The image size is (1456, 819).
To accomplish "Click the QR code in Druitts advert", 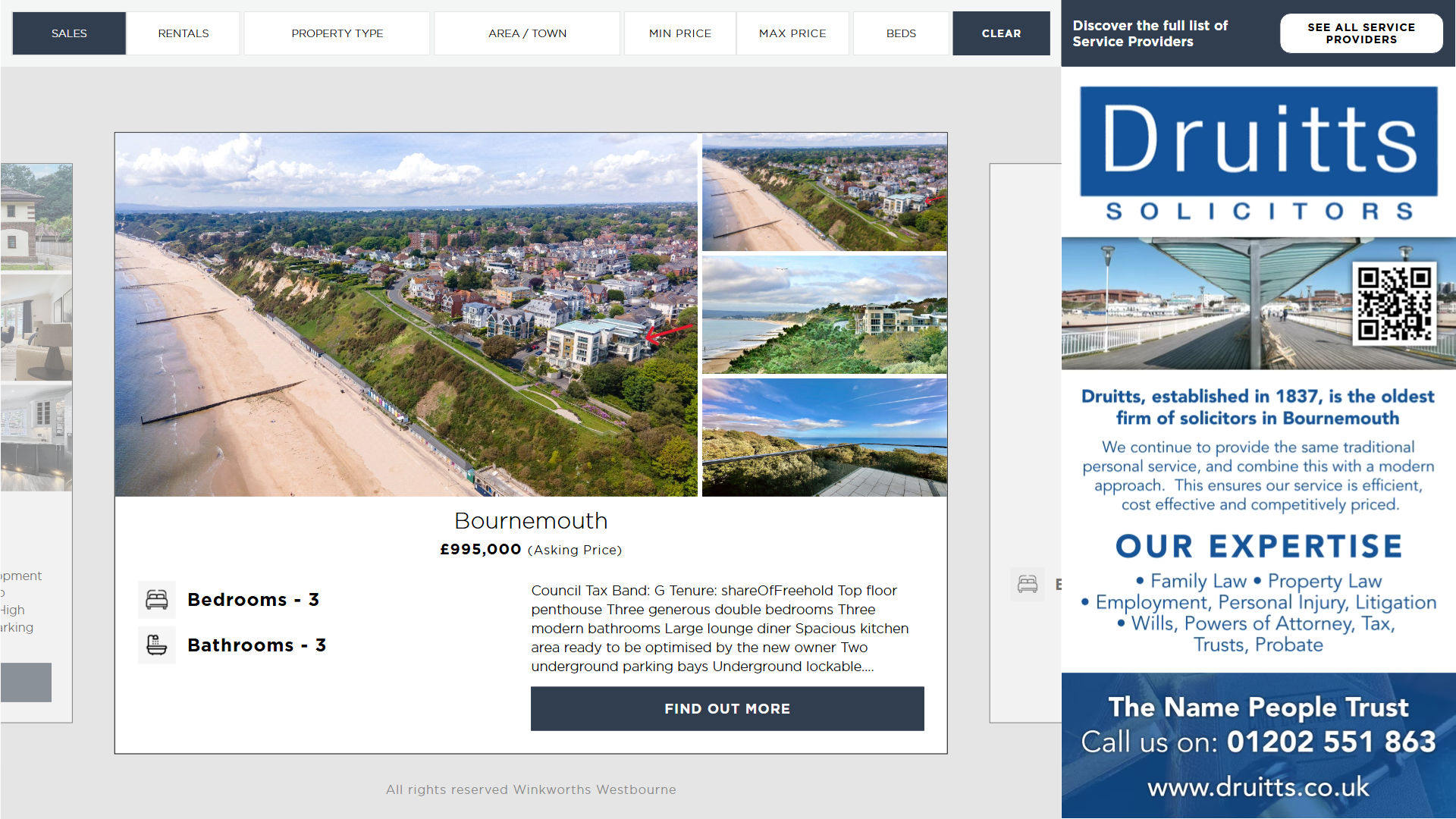I will click(1394, 303).
